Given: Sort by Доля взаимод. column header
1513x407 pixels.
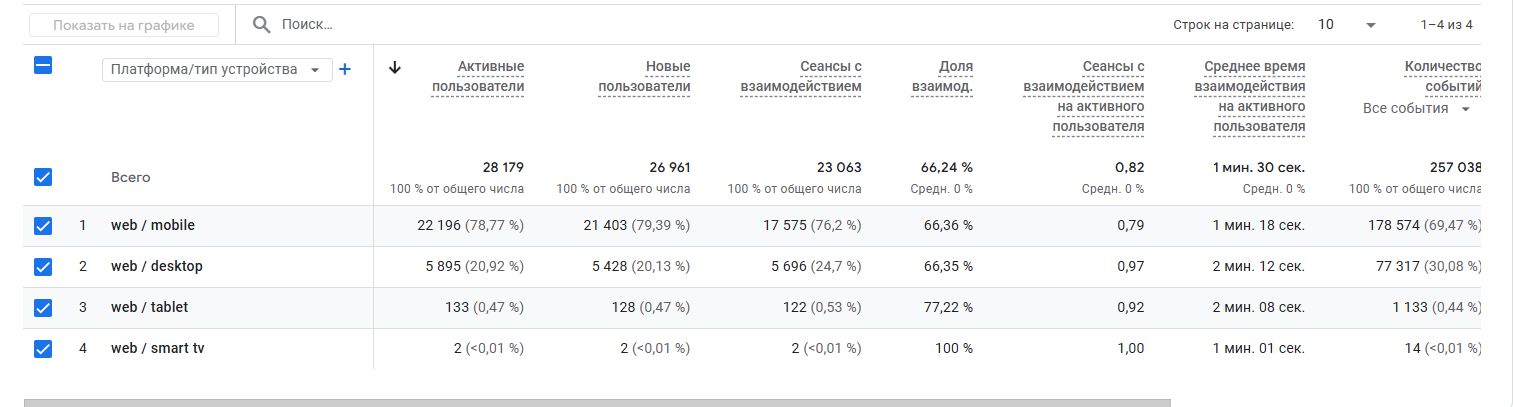Looking at the screenshot, I should pos(941,76).
